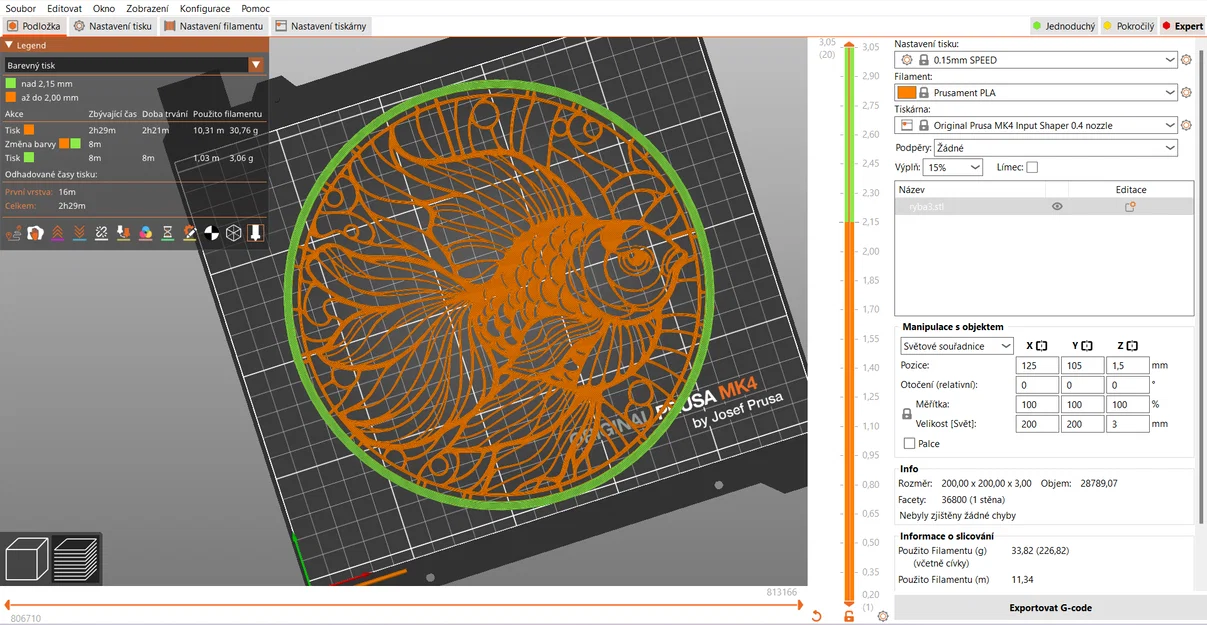Image resolution: width=1207 pixels, height=625 pixels.
Task: Enable the Palce checkbox
Action: pyautogui.click(x=909, y=444)
